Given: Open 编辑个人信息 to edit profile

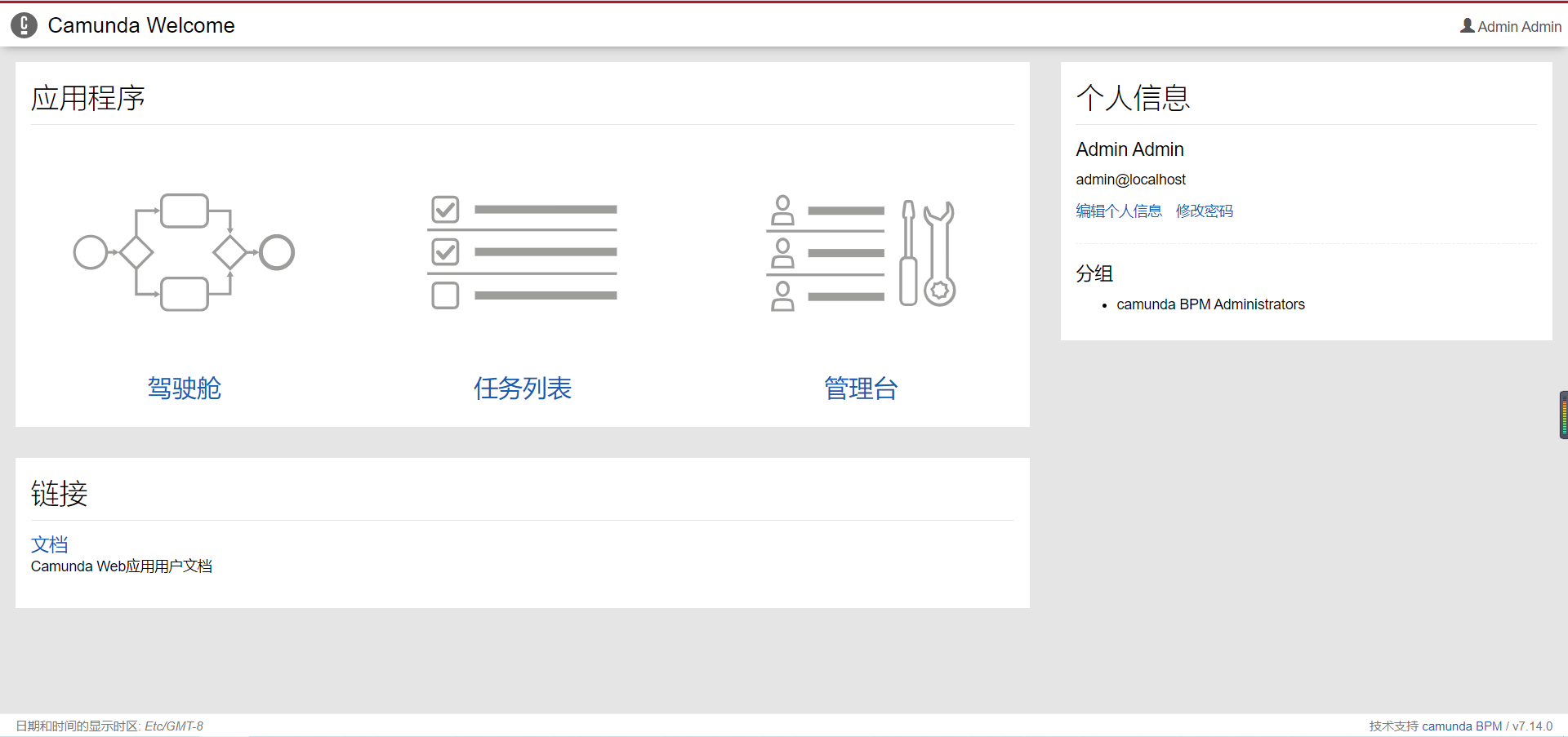Looking at the screenshot, I should [x=1118, y=211].
